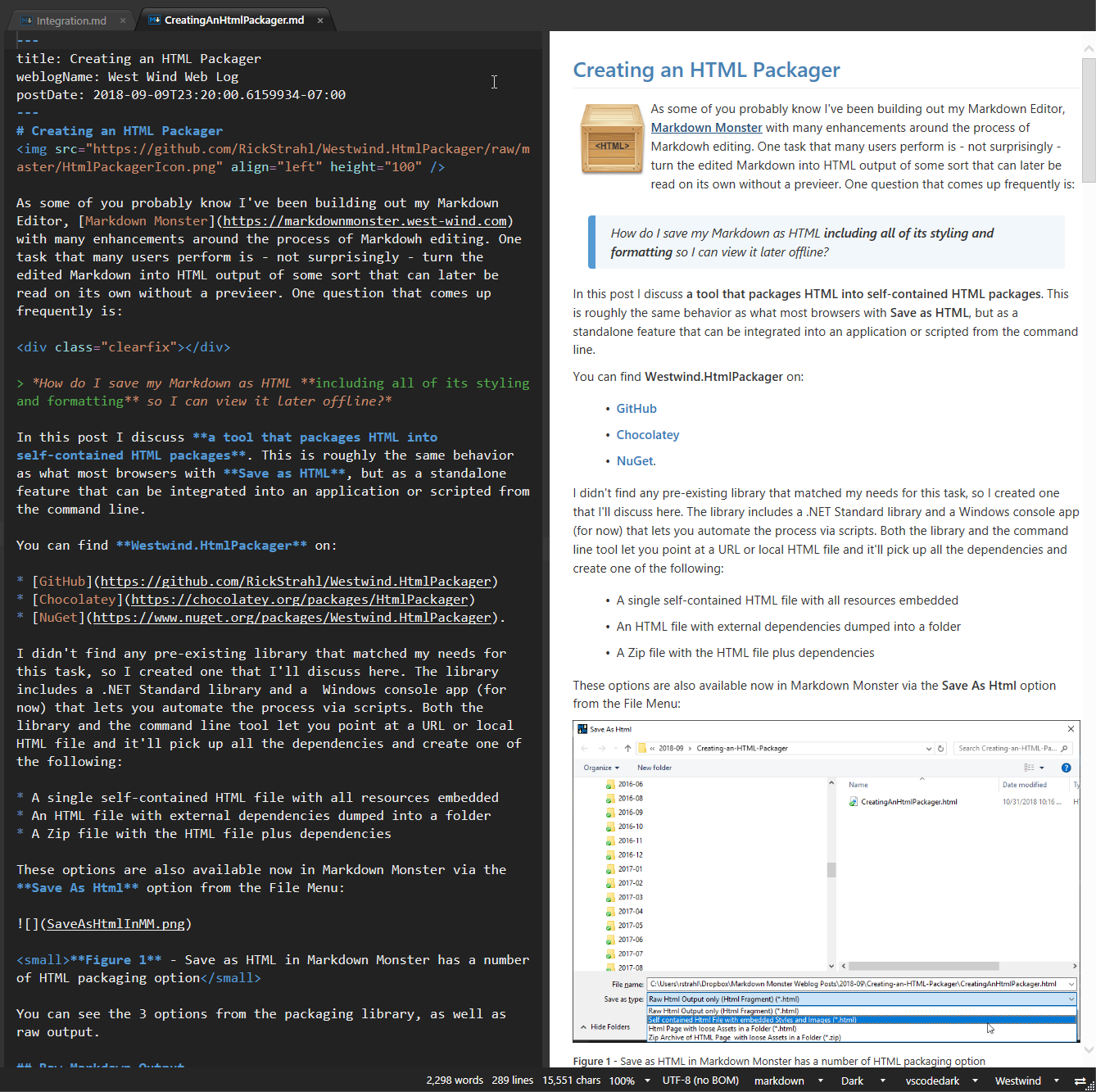This screenshot has width=1096, height=1092.
Task: Click the markdownmonster.west-wind.com URL in the editor
Action: coord(365,221)
